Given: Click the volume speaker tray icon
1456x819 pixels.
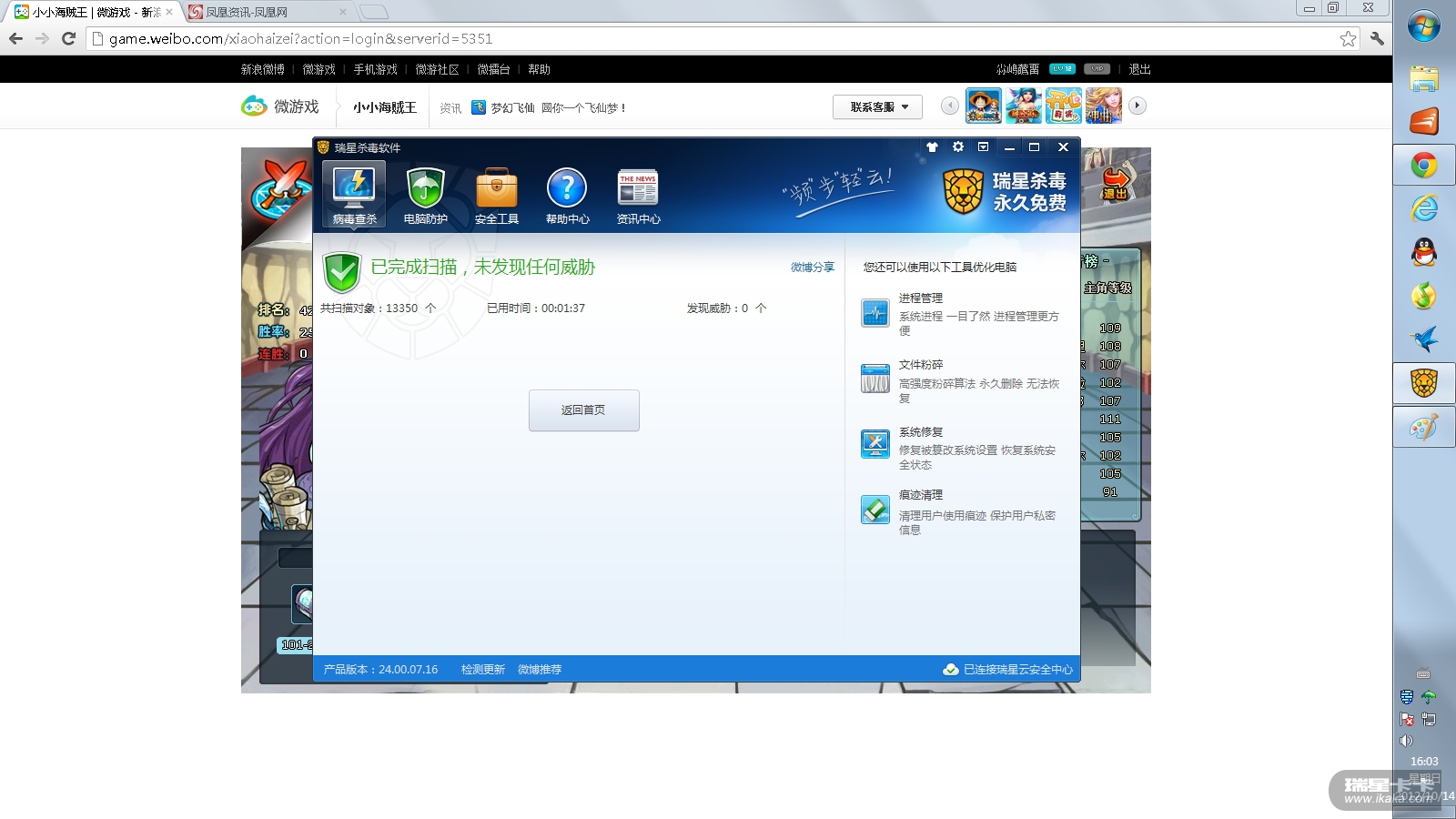Looking at the screenshot, I should pyautogui.click(x=1407, y=741).
